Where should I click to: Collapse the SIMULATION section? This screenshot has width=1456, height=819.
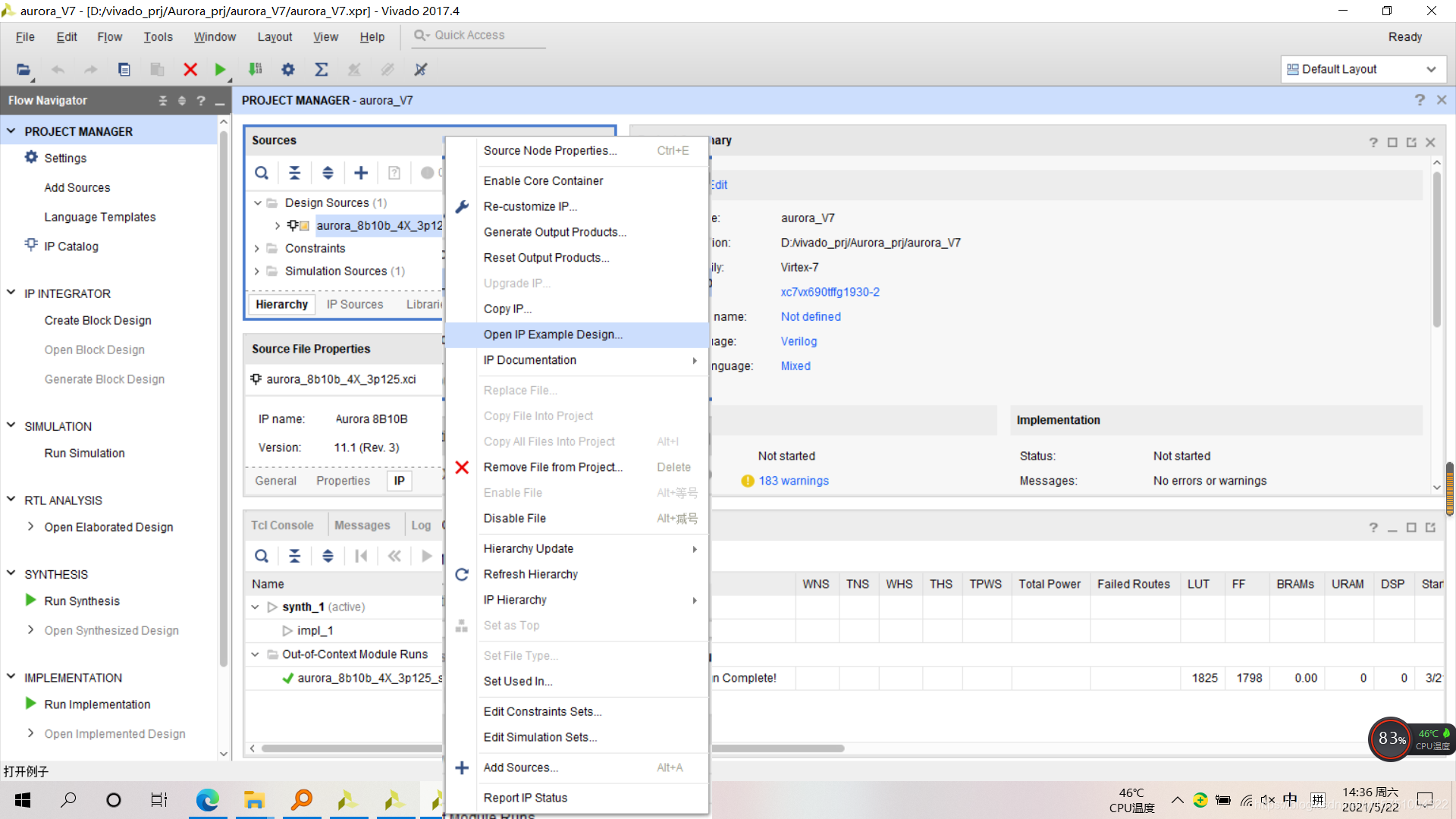tap(11, 425)
